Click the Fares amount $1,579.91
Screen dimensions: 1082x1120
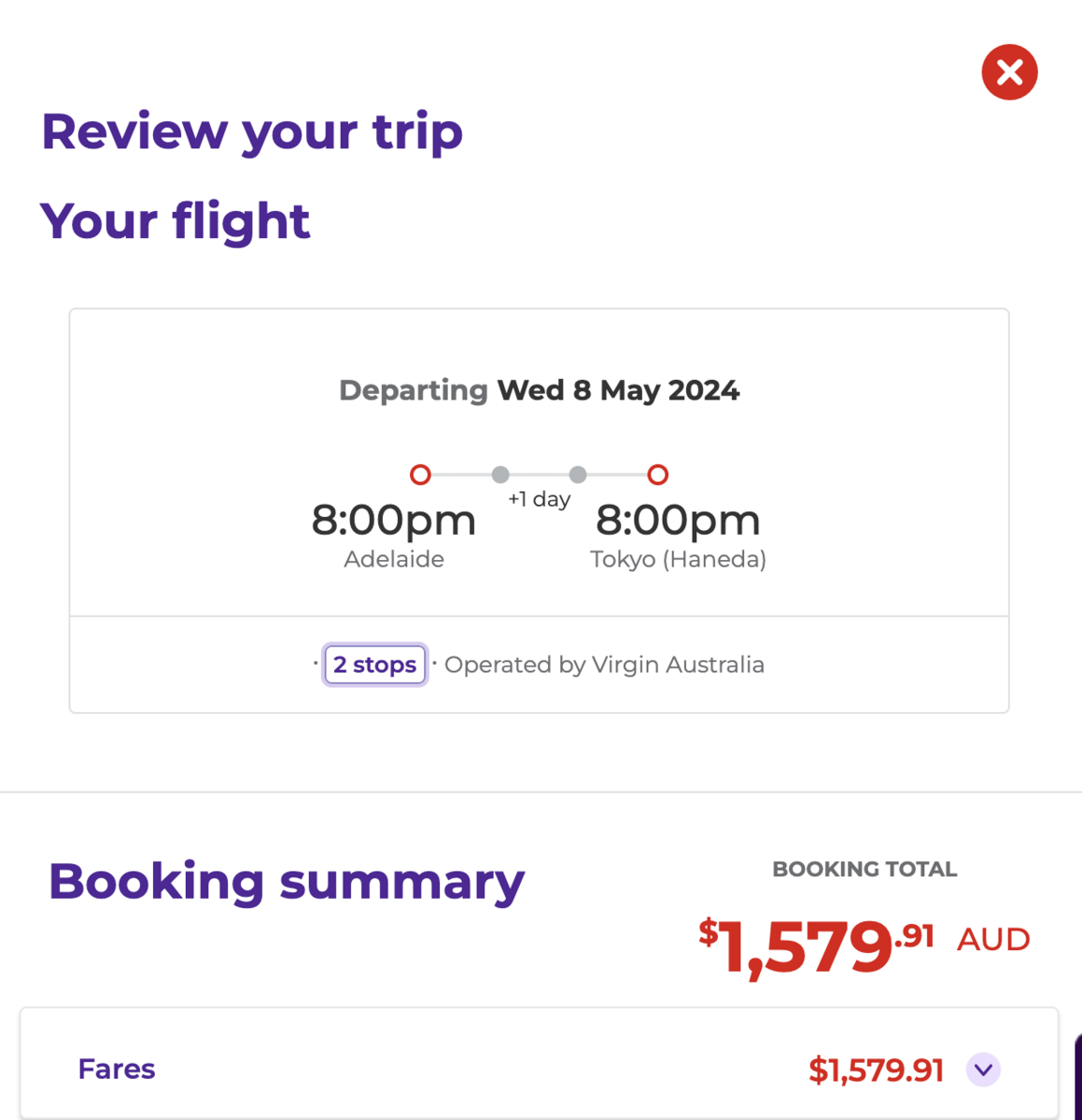coord(876,1070)
